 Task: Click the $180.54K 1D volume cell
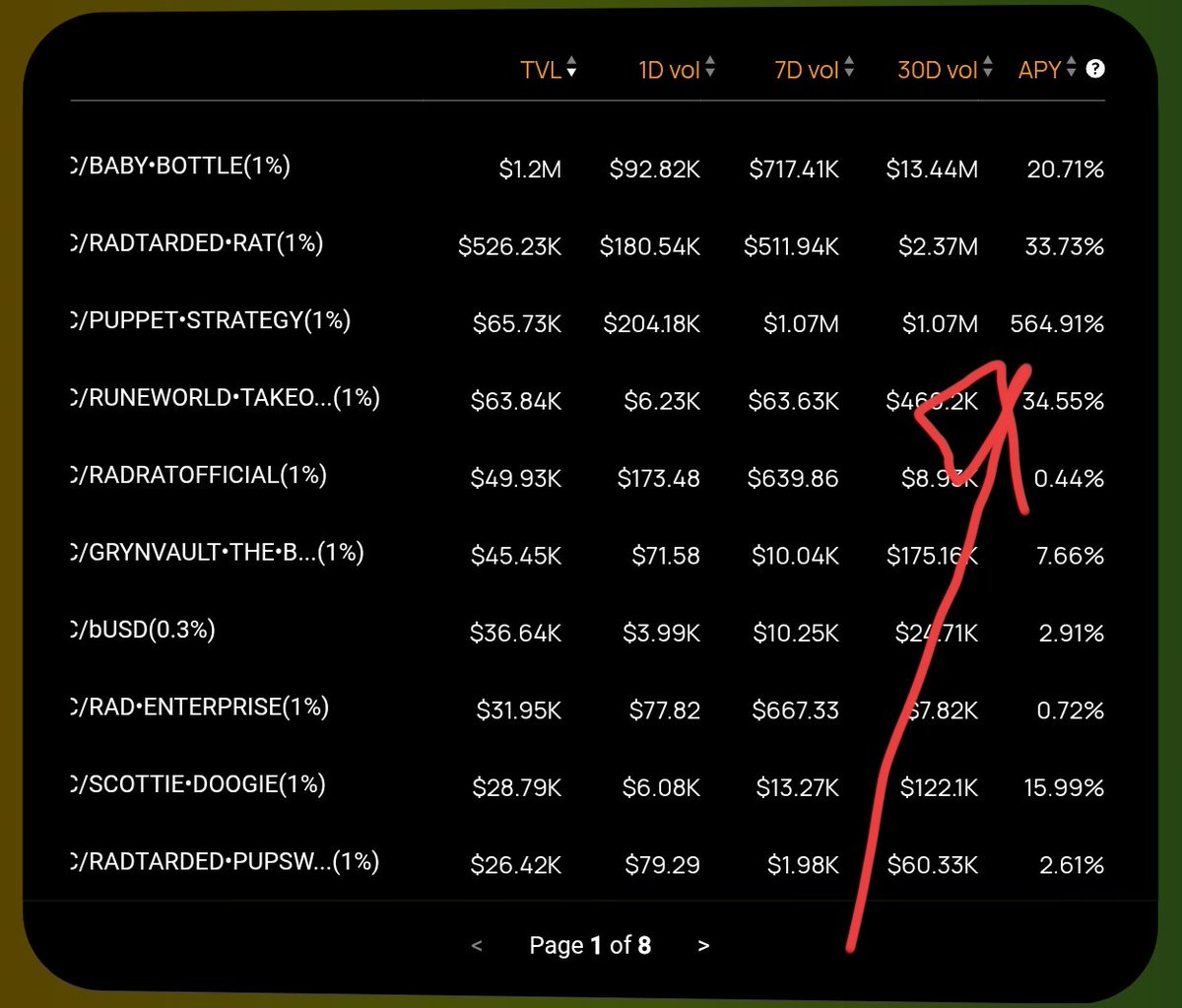650,246
